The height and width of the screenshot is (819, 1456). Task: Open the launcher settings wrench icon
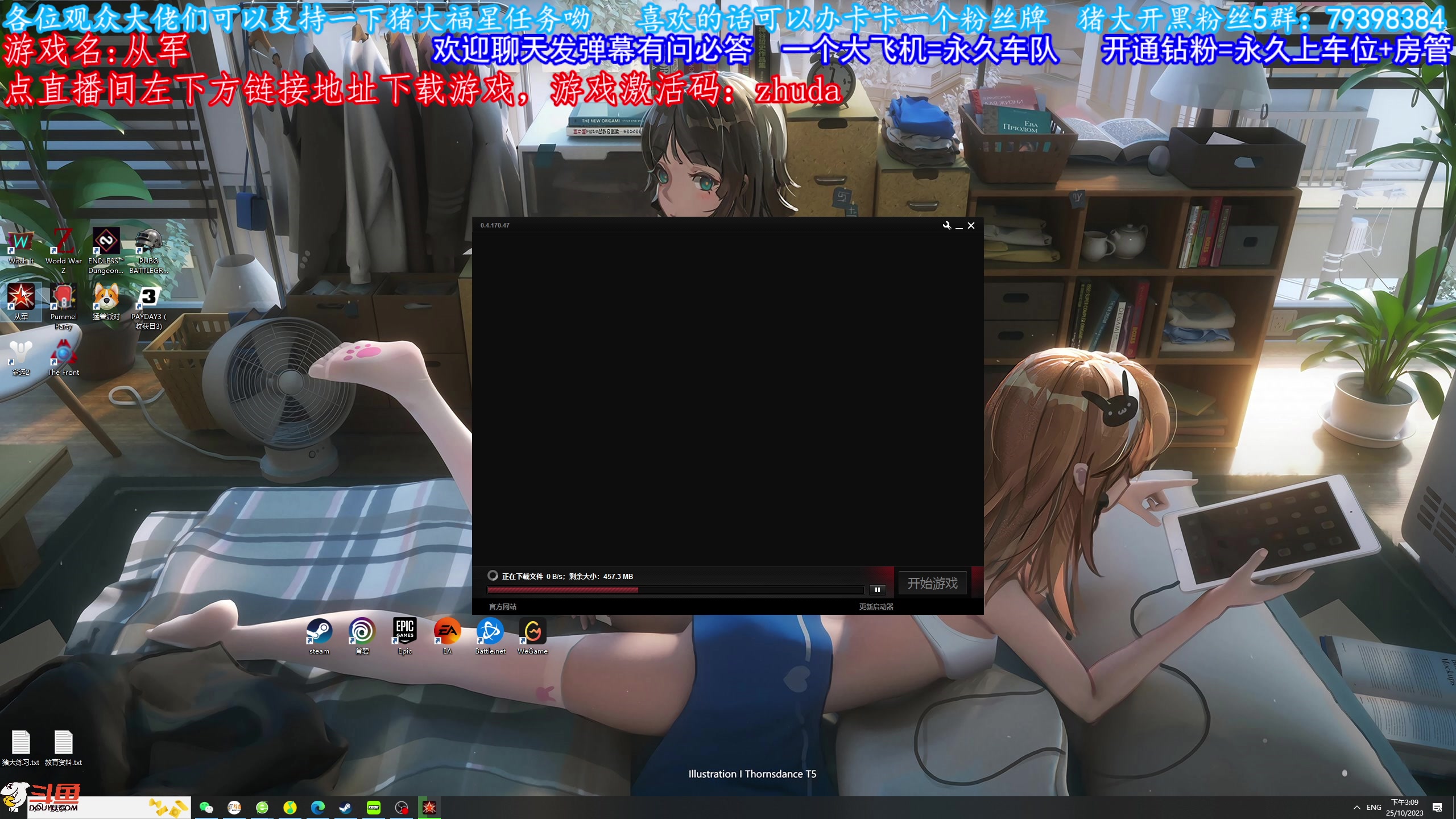click(946, 225)
